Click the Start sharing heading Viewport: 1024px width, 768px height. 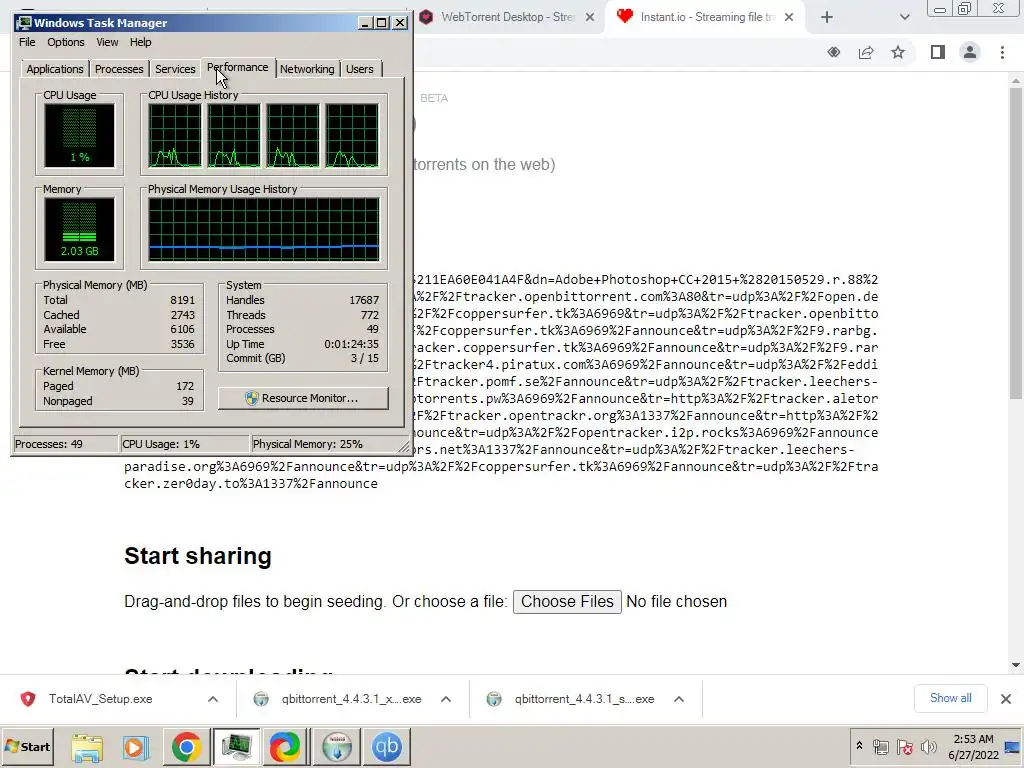198,556
